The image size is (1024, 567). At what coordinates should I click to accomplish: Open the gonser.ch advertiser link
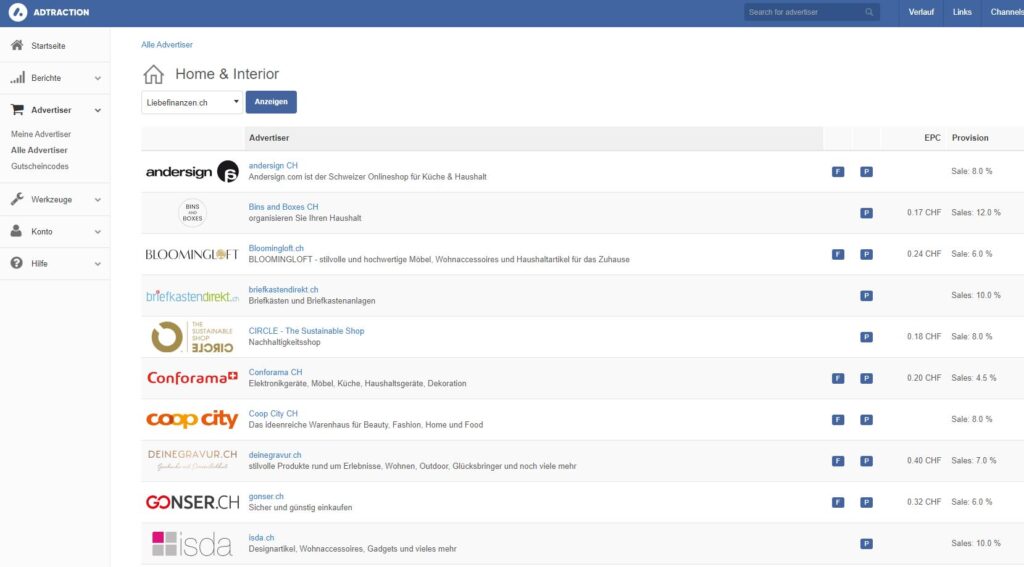tap(266, 496)
